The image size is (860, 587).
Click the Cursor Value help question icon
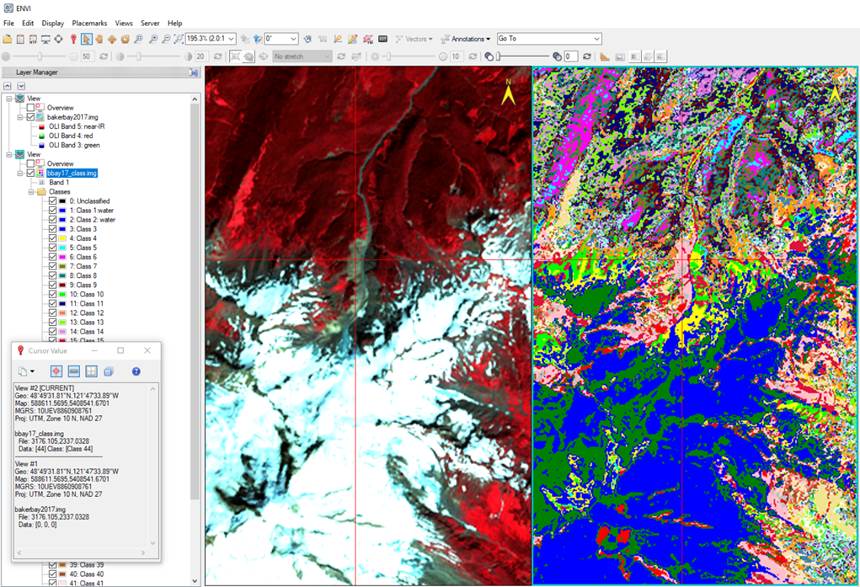[x=136, y=371]
